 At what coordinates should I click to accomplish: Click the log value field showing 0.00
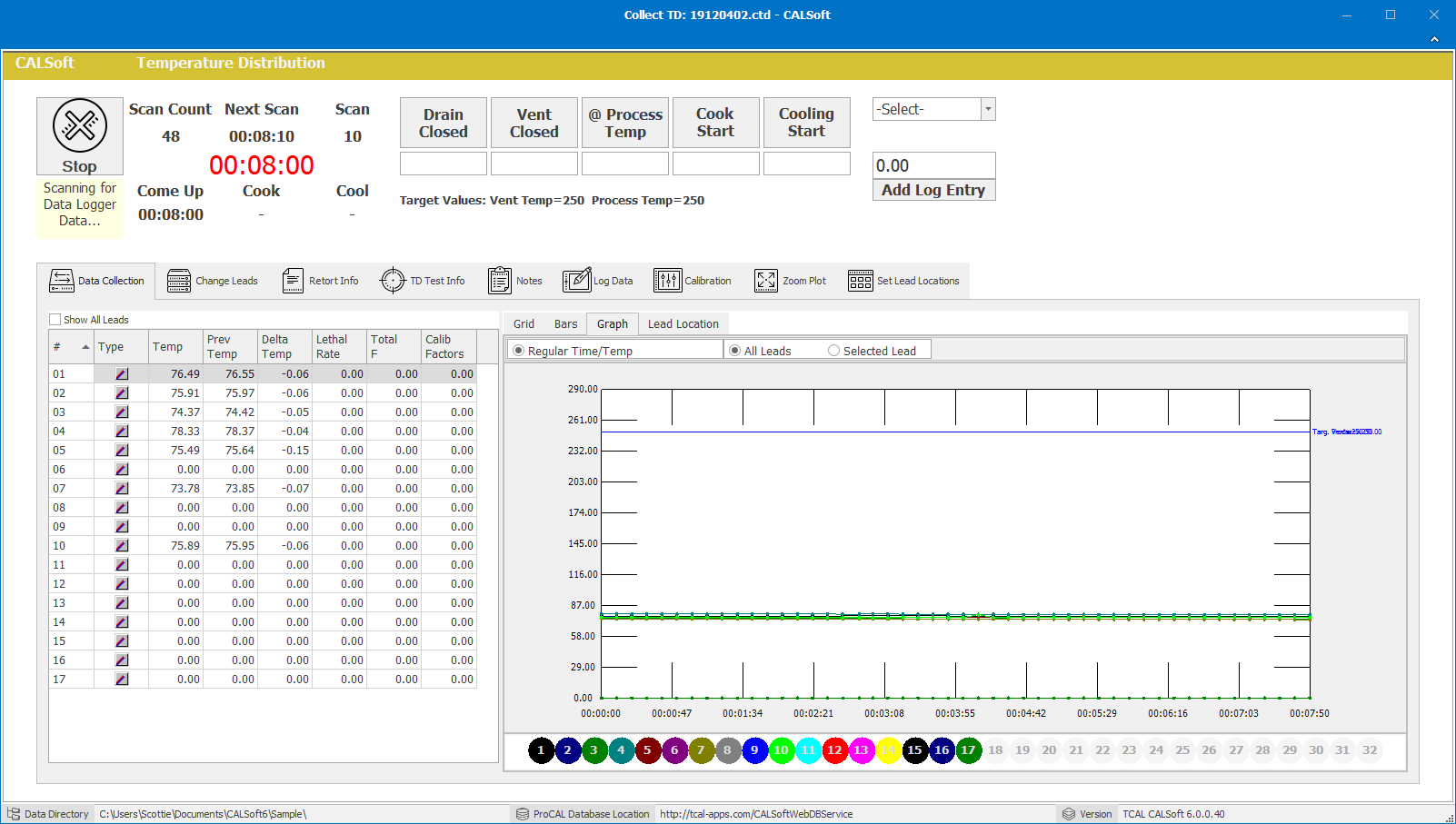(933, 165)
